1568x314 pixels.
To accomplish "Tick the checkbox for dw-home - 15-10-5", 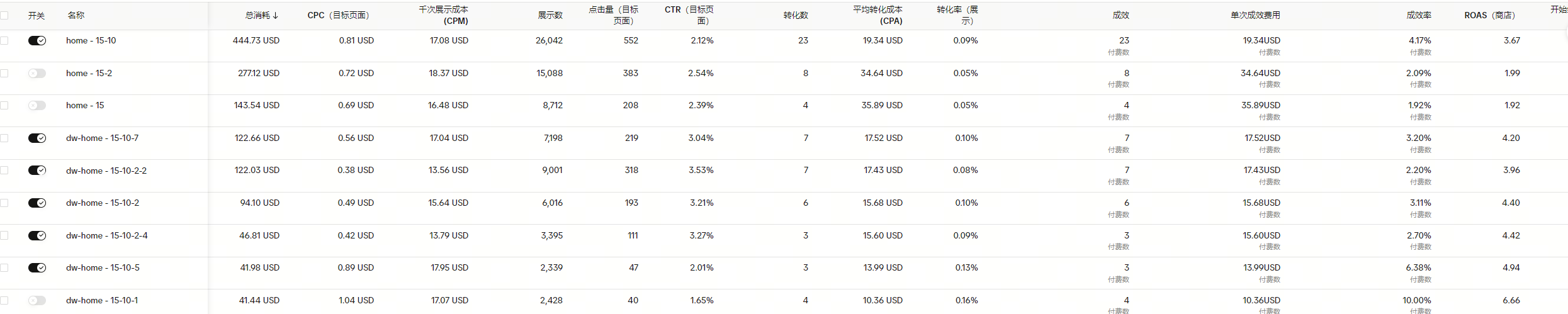I will [x=4, y=268].
